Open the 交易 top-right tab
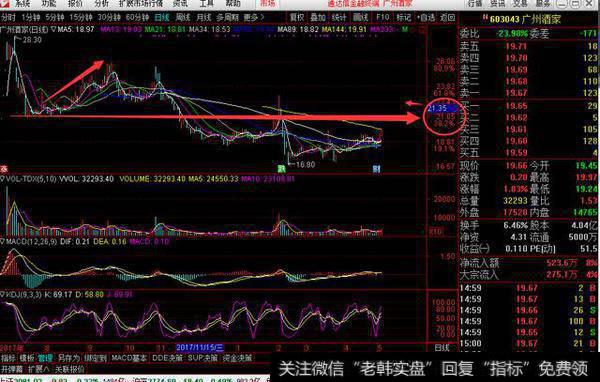Image resolution: width=600 pixels, height=382 pixels. pyautogui.click(x=520, y=3)
